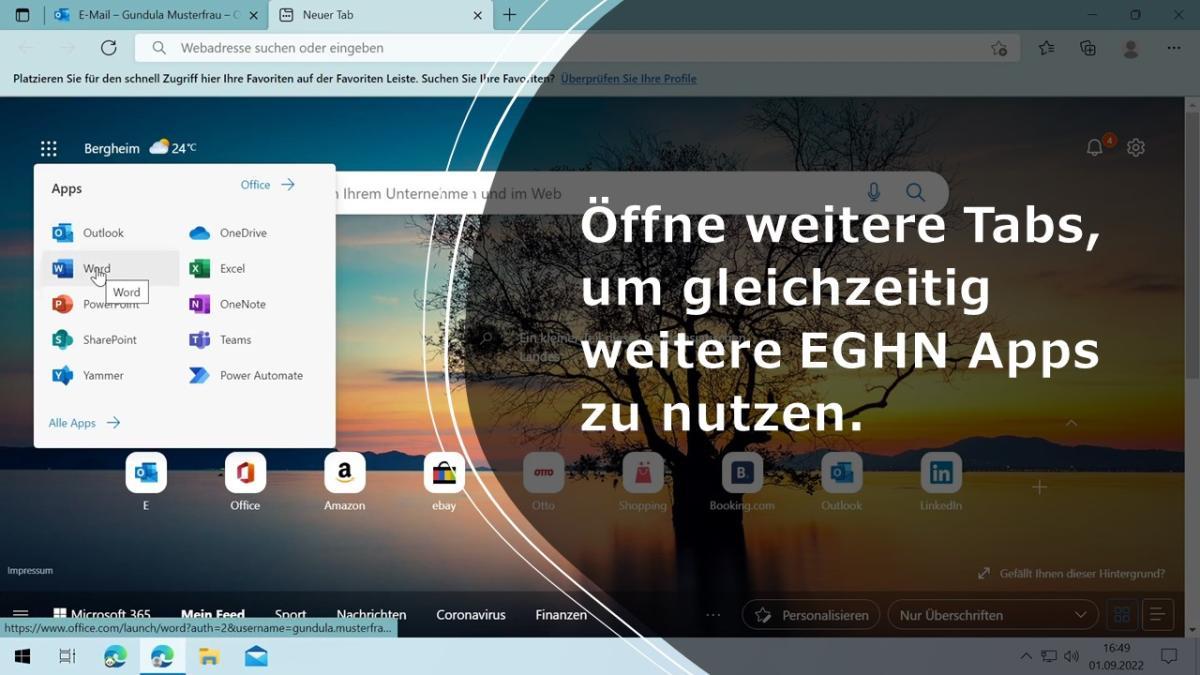Switch feed to grid layout view
This screenshot has width=1200, height=675.
pyautogui.click(x=1121, y=615)
